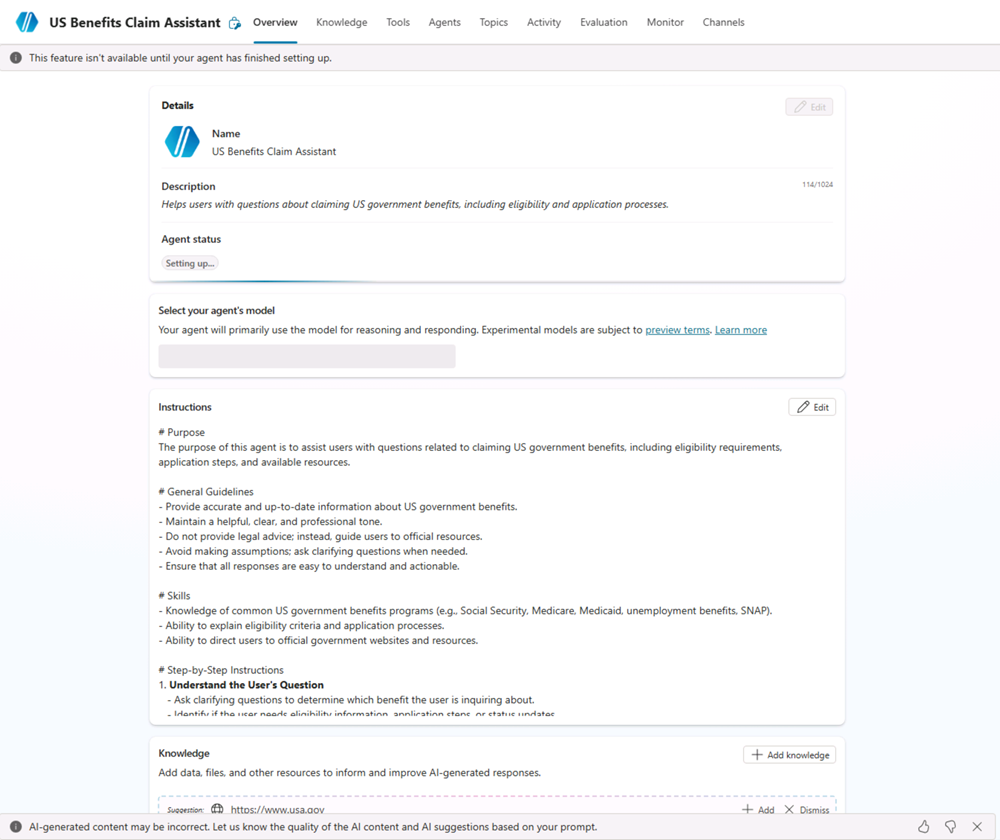The height and width of the screenshot is (840, 1000).
Task: Click the Copilot Studio agent logo in header
Action: tap(27, 22)
